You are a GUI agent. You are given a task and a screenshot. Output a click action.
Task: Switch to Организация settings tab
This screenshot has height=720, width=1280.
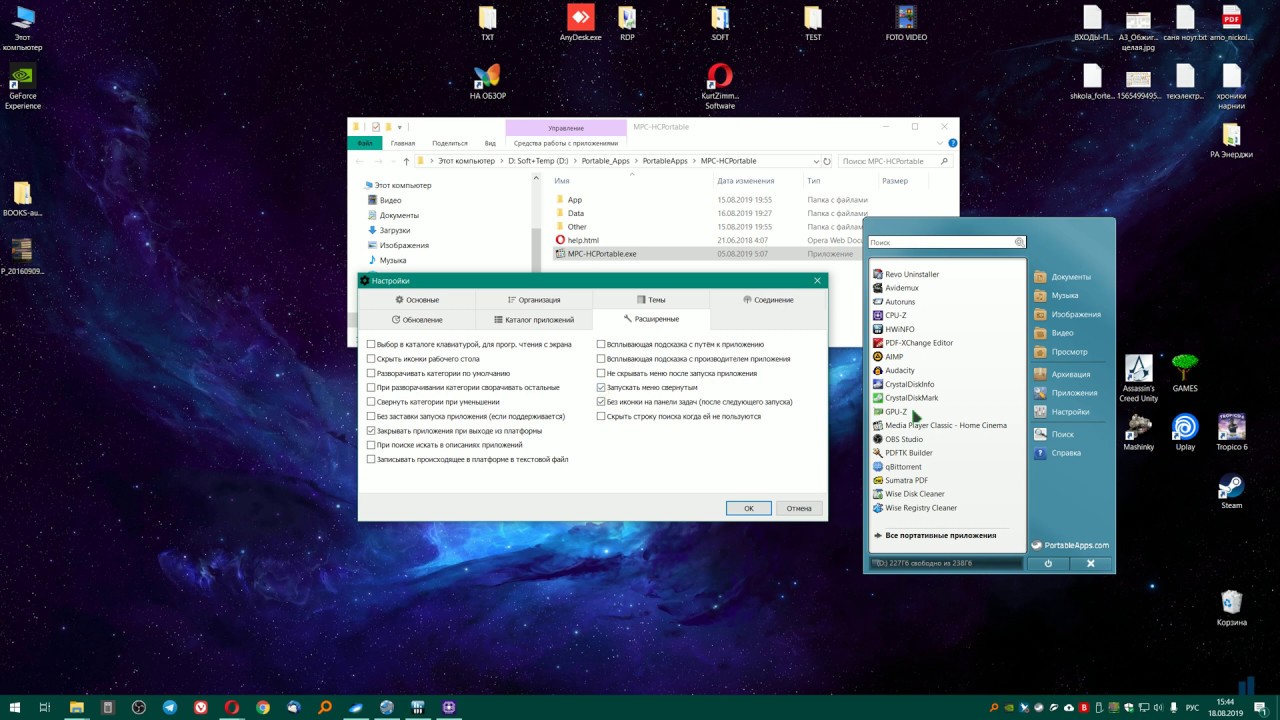coord(533,300)
